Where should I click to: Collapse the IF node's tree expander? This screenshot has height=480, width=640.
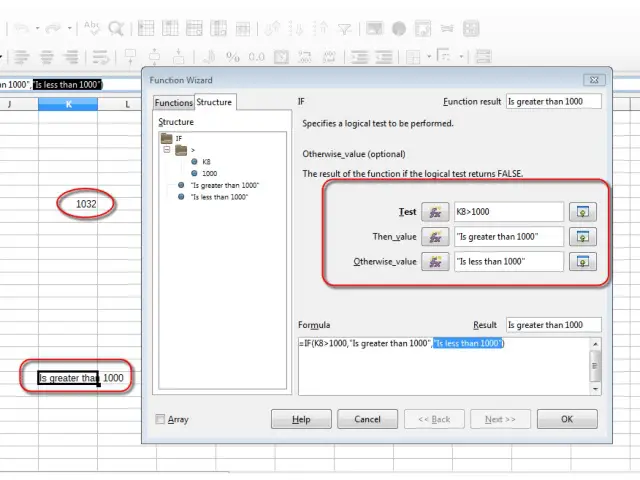tap(167, 149)
